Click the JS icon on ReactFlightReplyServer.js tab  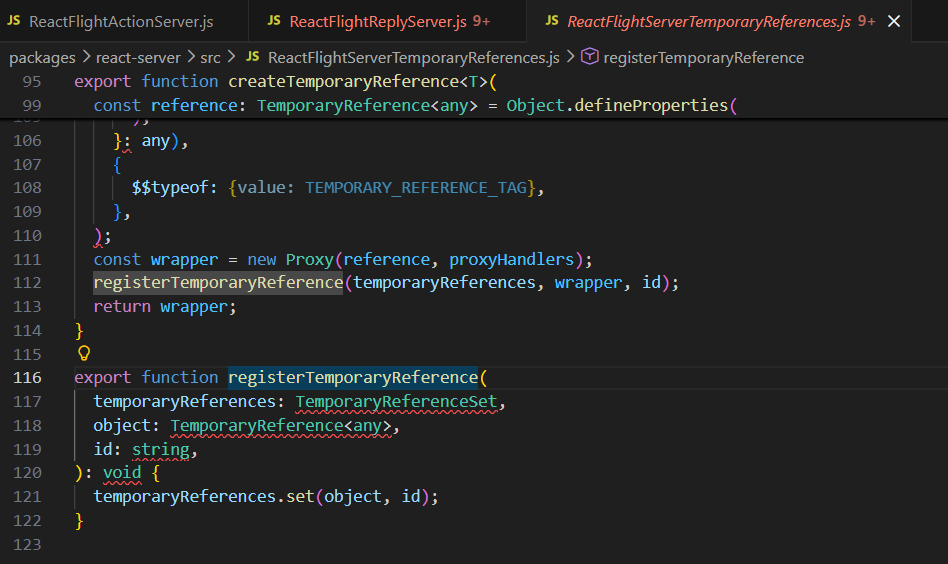274,21
